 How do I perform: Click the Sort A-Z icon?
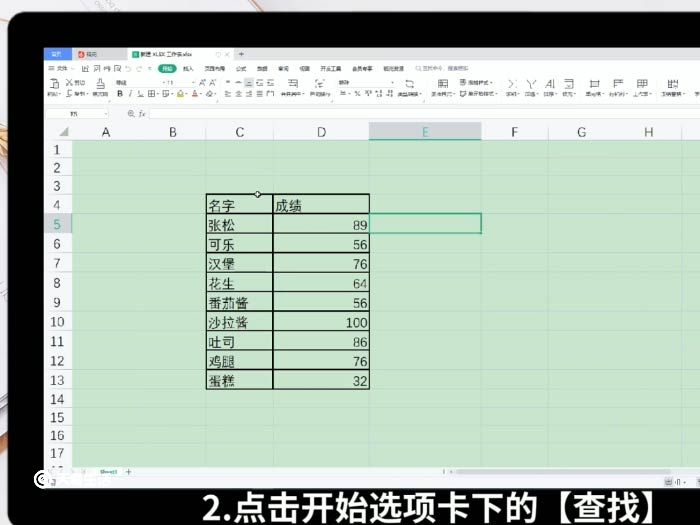(550, 83)
